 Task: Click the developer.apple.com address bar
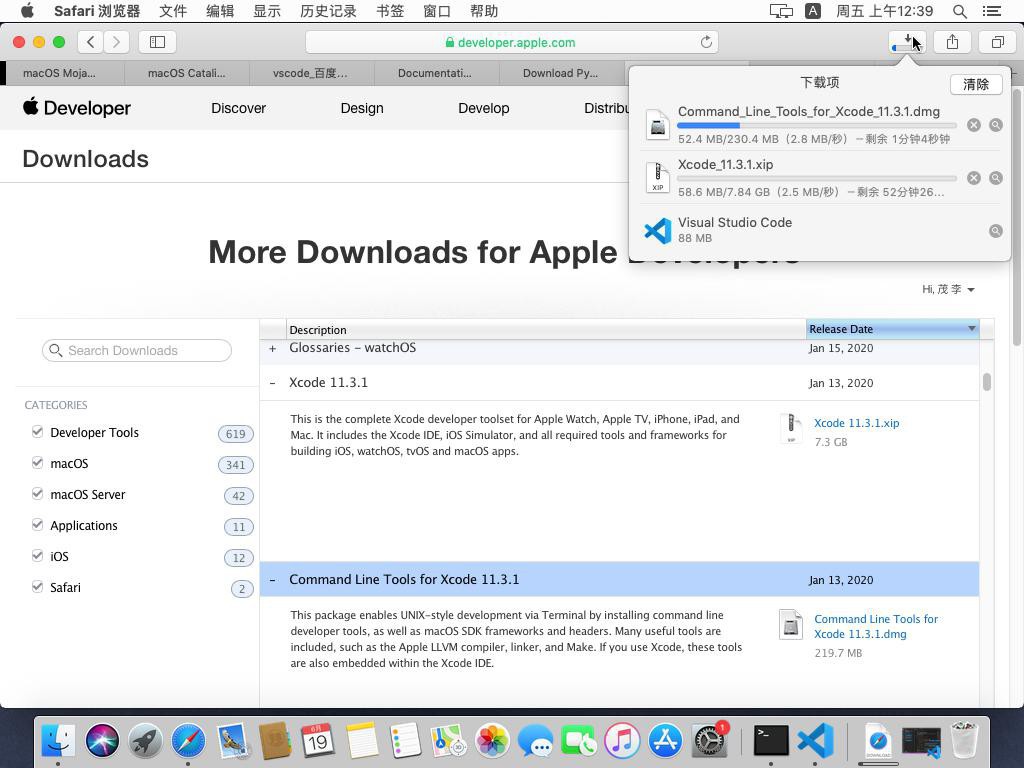point(511,42)
